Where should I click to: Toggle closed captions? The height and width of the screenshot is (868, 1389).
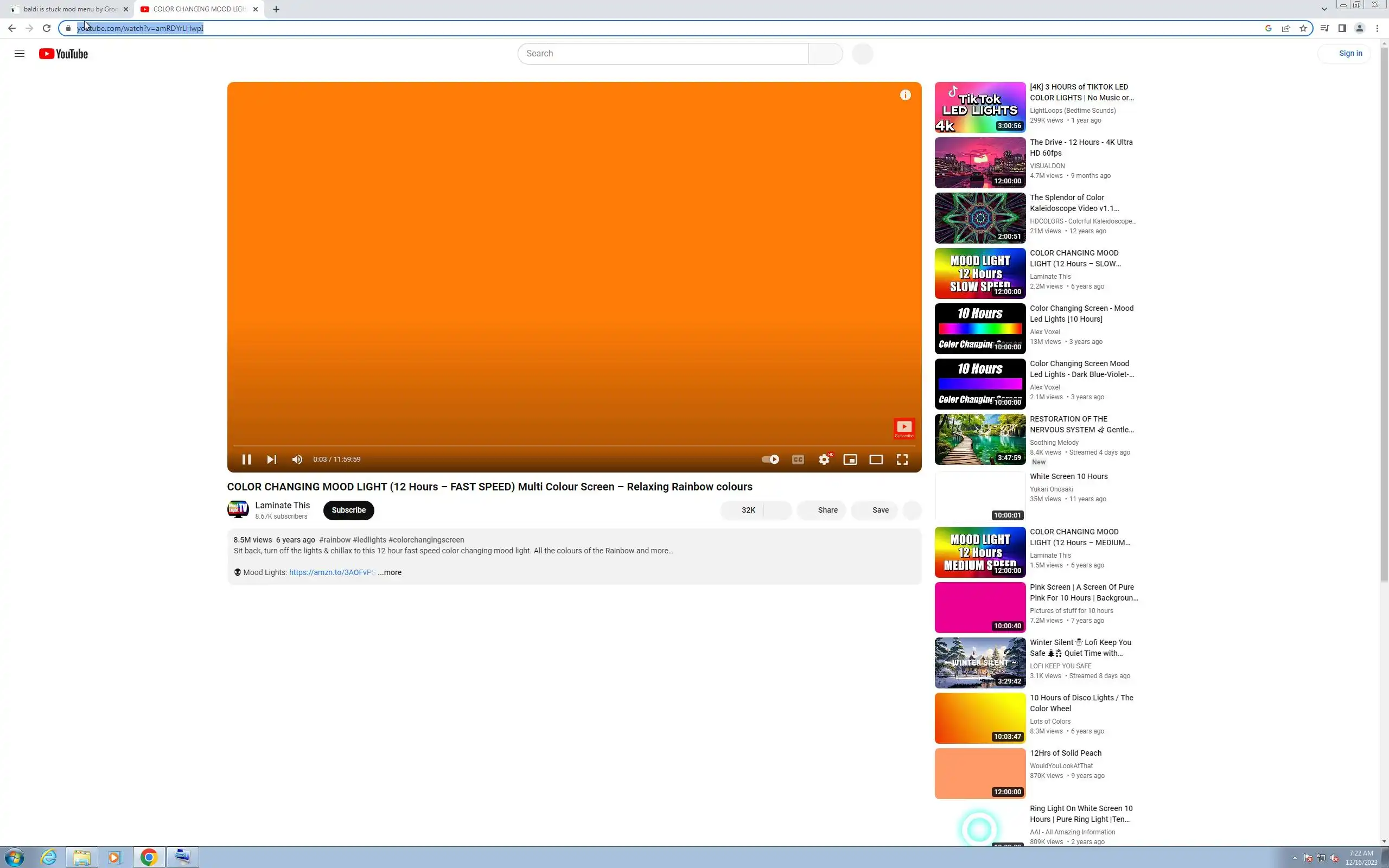pyautogui.click(x=798, y=459)
